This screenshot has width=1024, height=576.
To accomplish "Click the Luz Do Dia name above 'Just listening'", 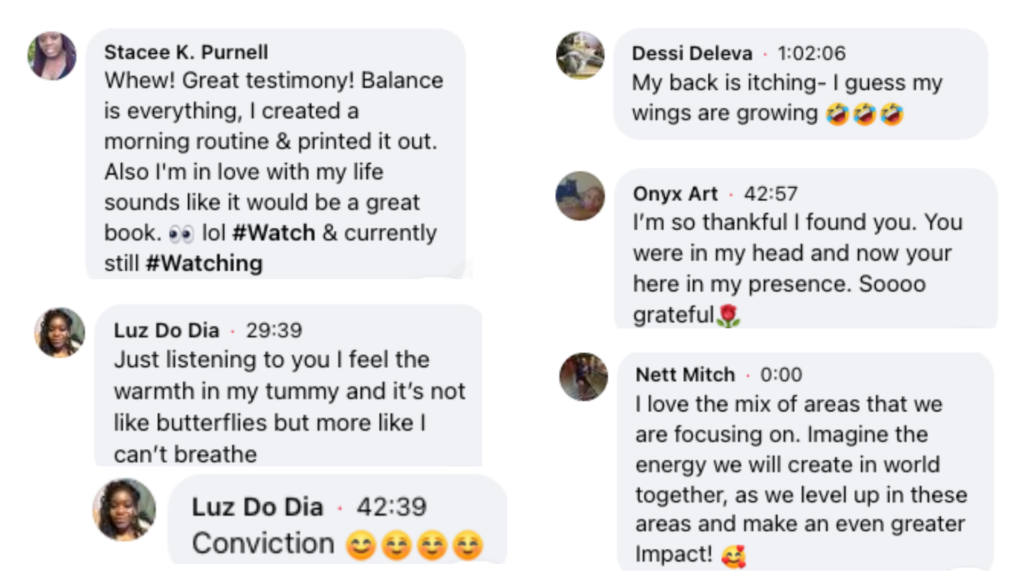I will (x=167, y=330).
